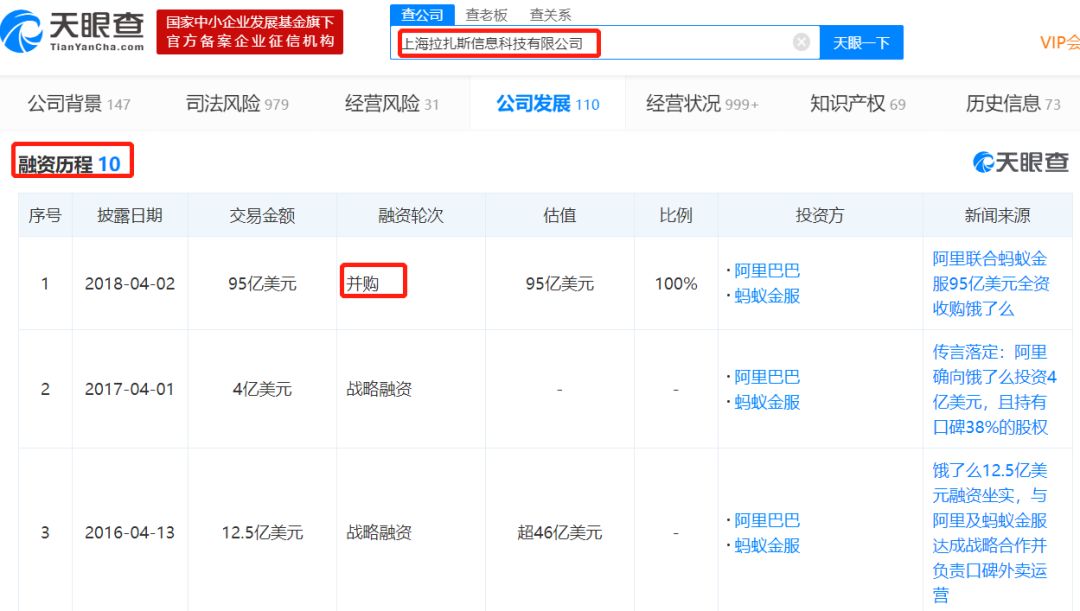Open the 经营风险 section tab
The width and height of the screenshot is (1080, 611).
pos(383,102)
